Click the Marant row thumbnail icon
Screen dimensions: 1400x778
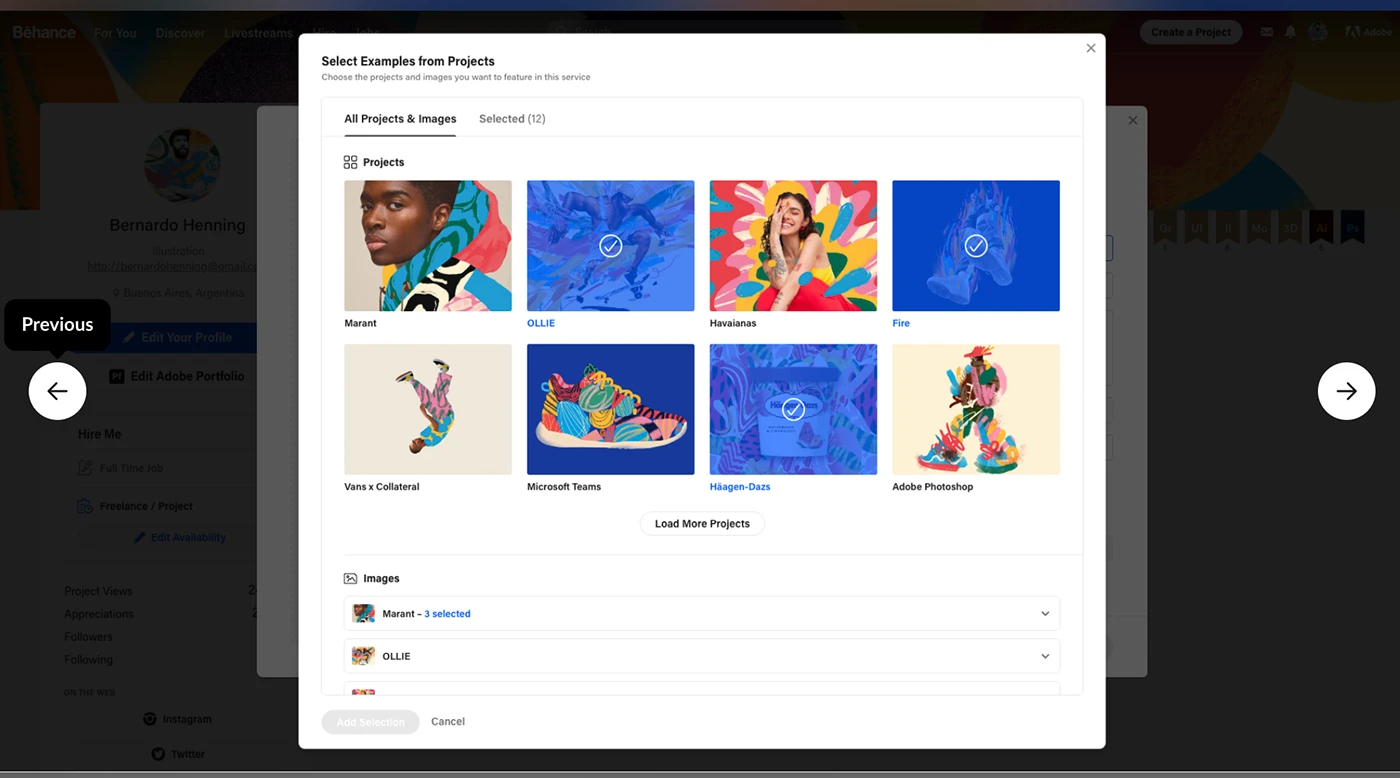tap(364, 613)
